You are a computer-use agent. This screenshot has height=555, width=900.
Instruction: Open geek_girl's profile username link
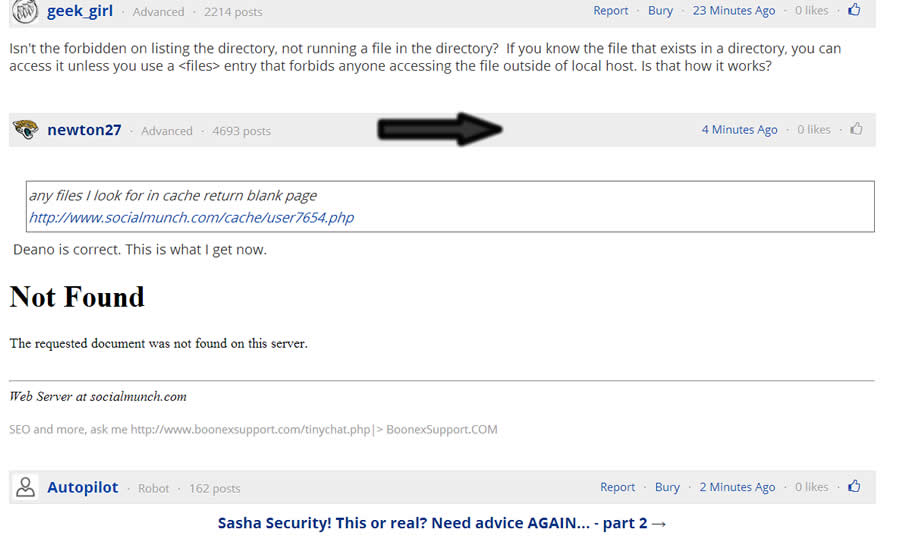click(x=80, y=11)
